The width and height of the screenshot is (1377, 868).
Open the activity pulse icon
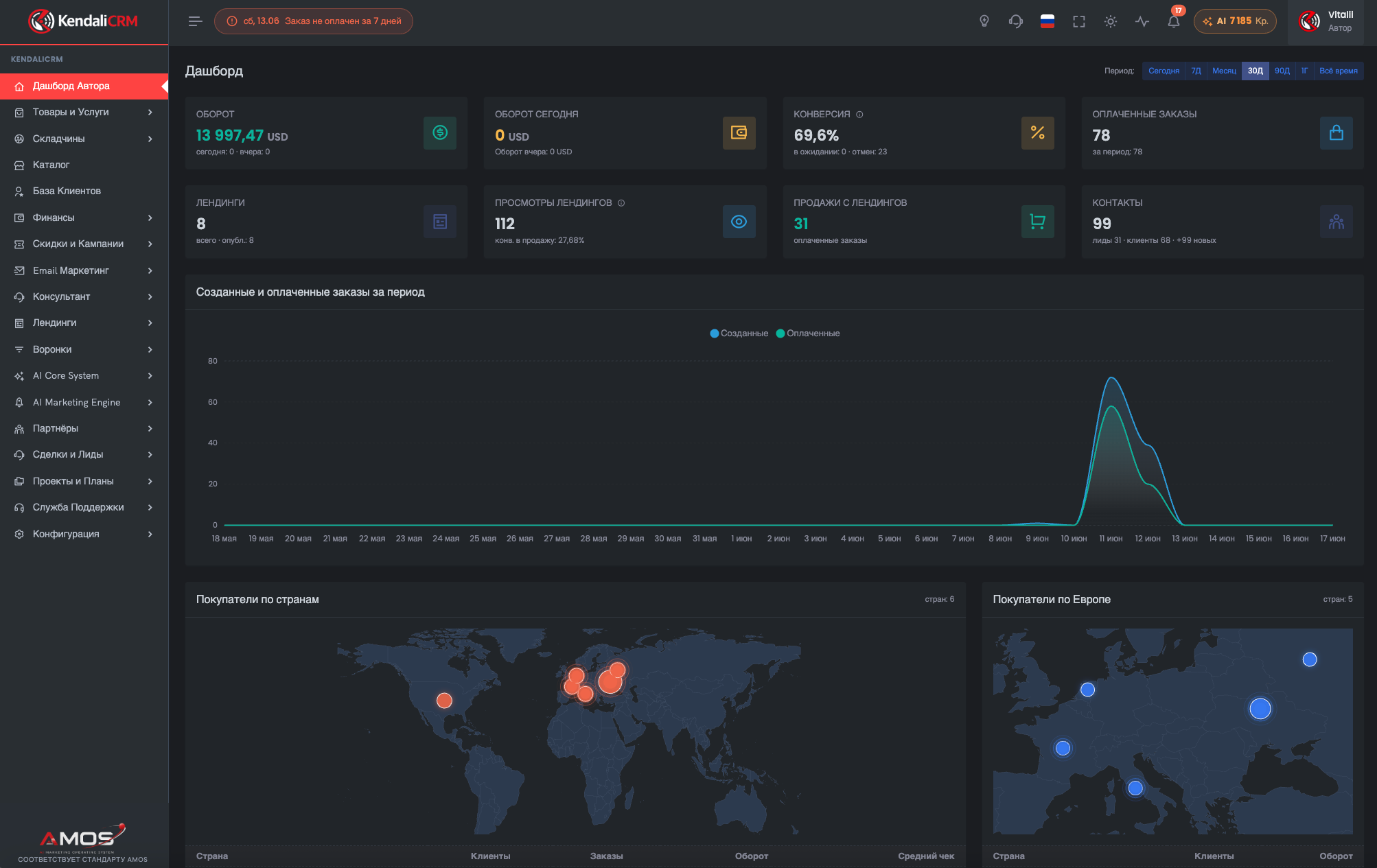point(1142,21)
